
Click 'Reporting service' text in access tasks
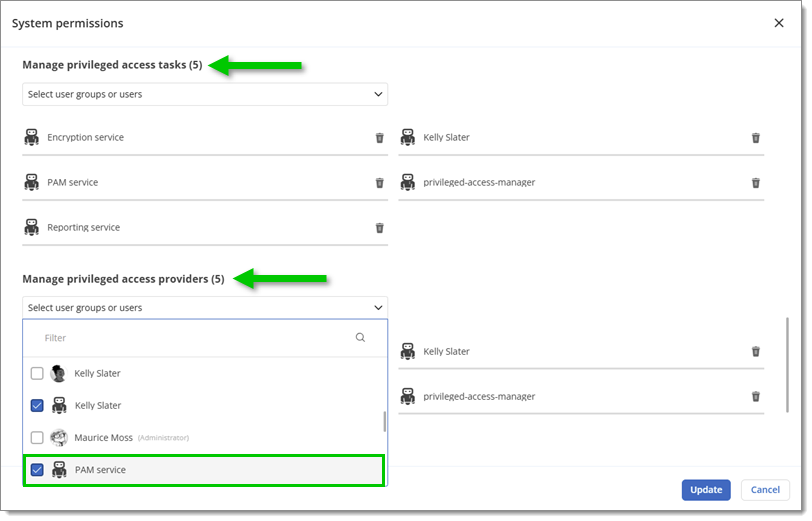(x=83, y=227)
